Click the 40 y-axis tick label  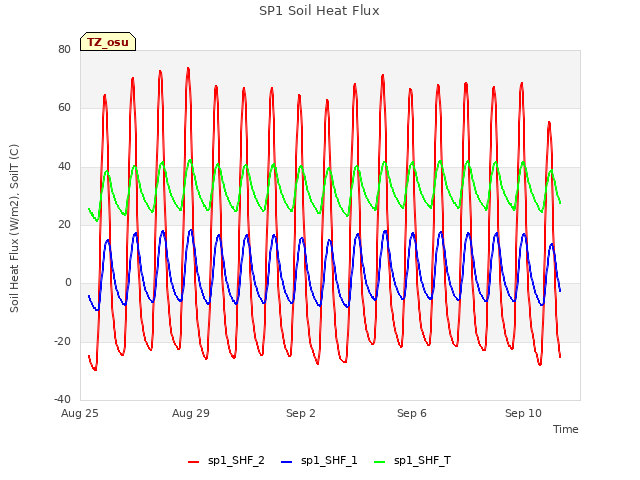64,166
